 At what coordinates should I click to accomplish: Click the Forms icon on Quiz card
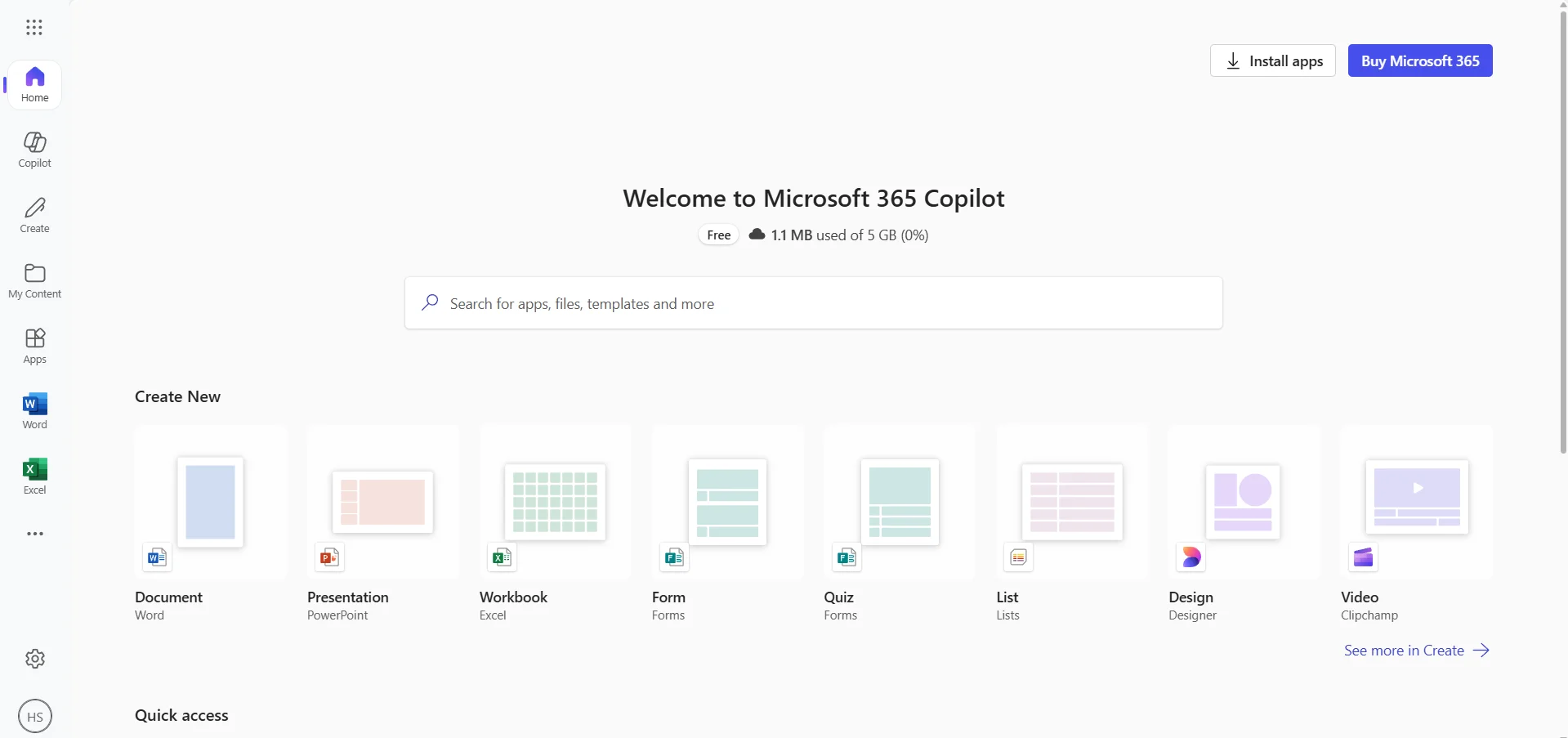847,557
